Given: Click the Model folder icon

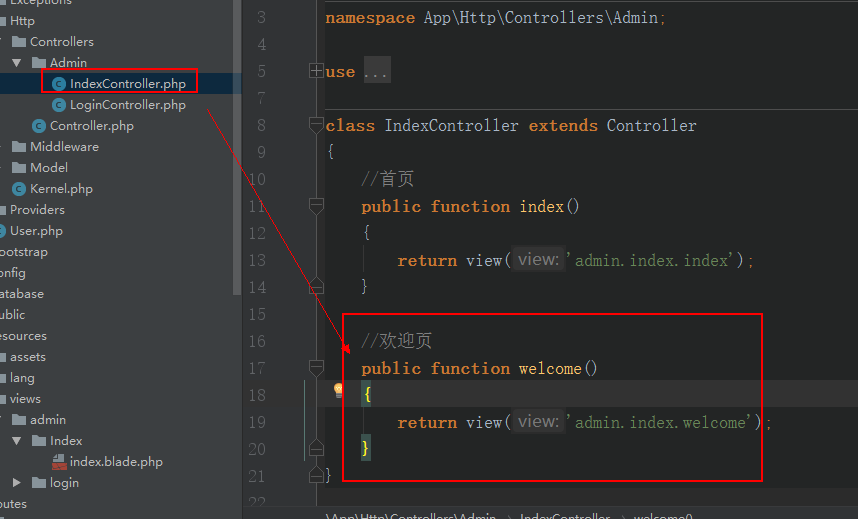Looking at the screenshot, I should click(x=19, y=168).
